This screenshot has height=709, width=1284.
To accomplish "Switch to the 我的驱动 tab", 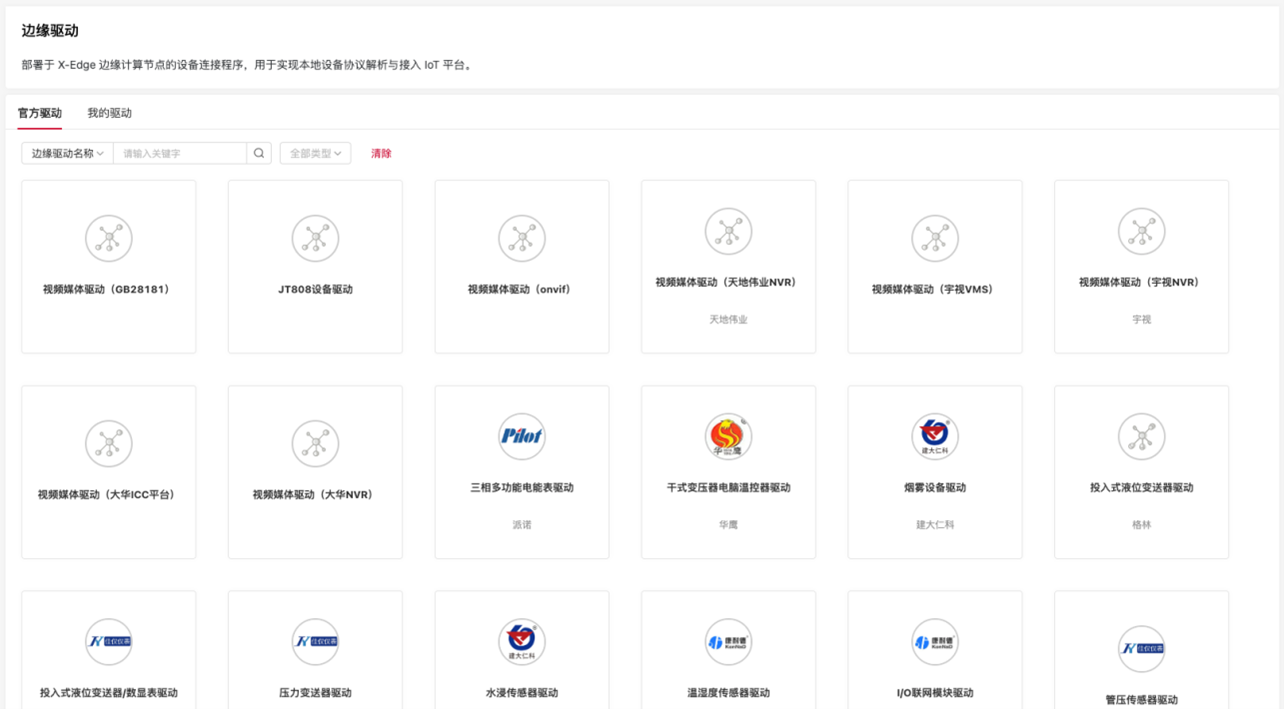I will tap(109, 113).
